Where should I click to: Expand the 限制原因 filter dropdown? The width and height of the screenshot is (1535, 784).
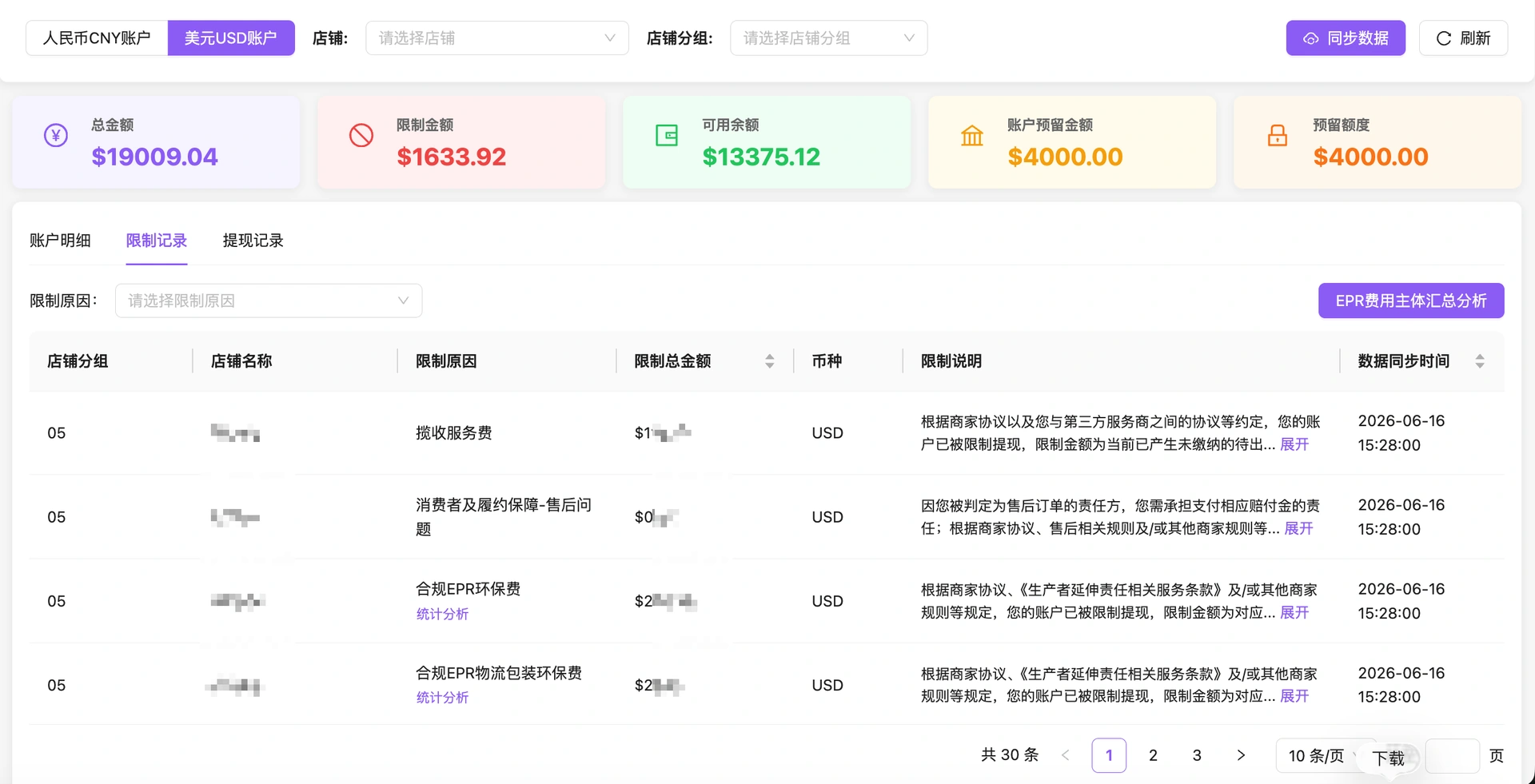269,300
